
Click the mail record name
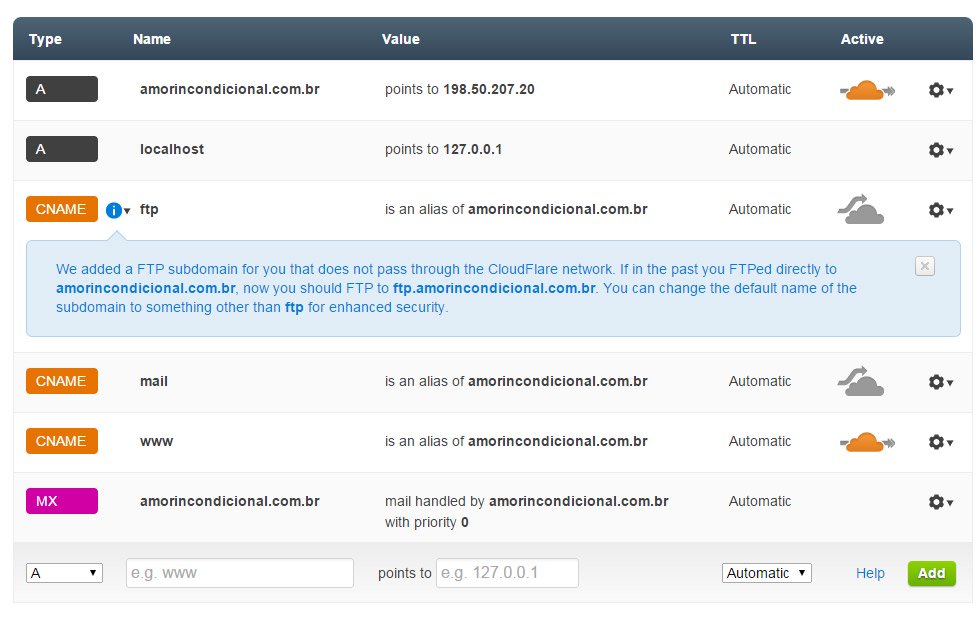pos(154,381)
